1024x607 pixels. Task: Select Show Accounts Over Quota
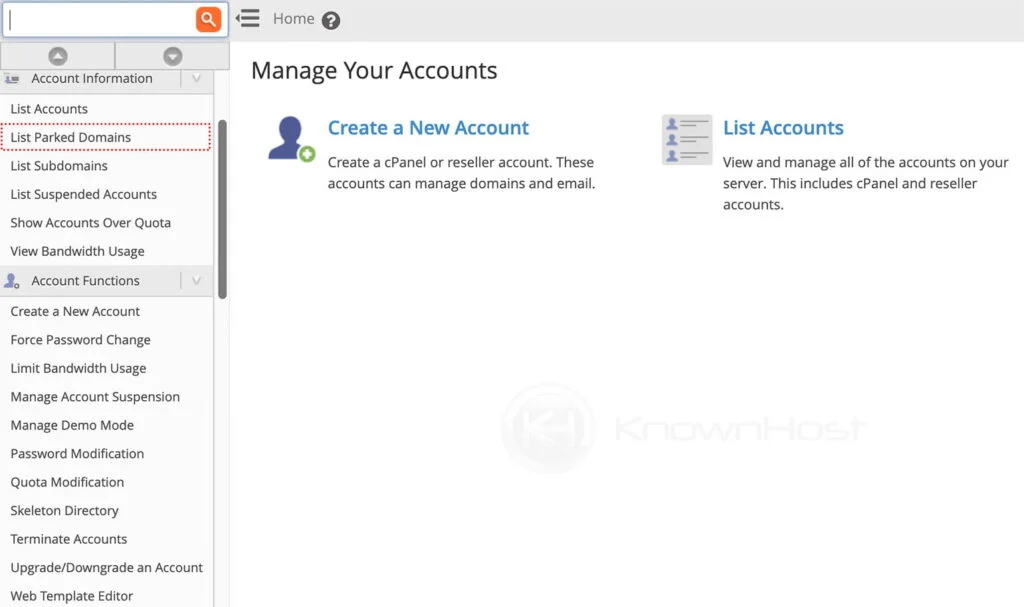click(91, 223)
